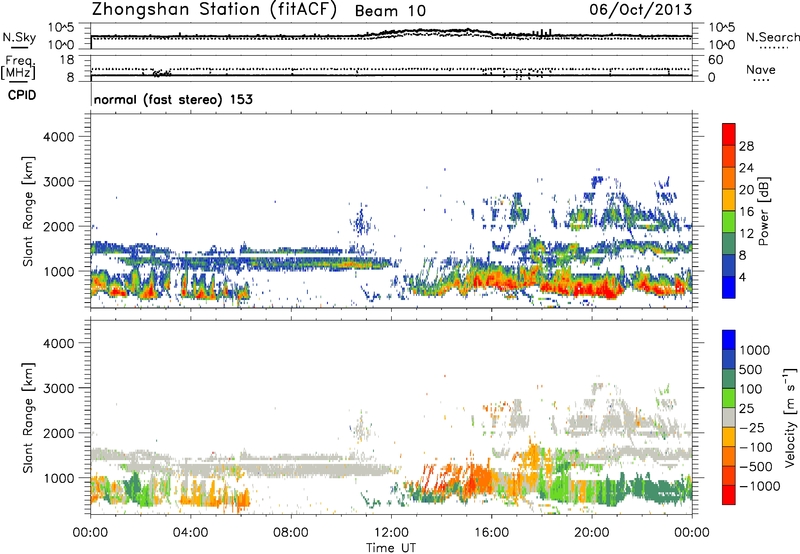Click the '04:00' time axis label

click(x=190, y=533)
